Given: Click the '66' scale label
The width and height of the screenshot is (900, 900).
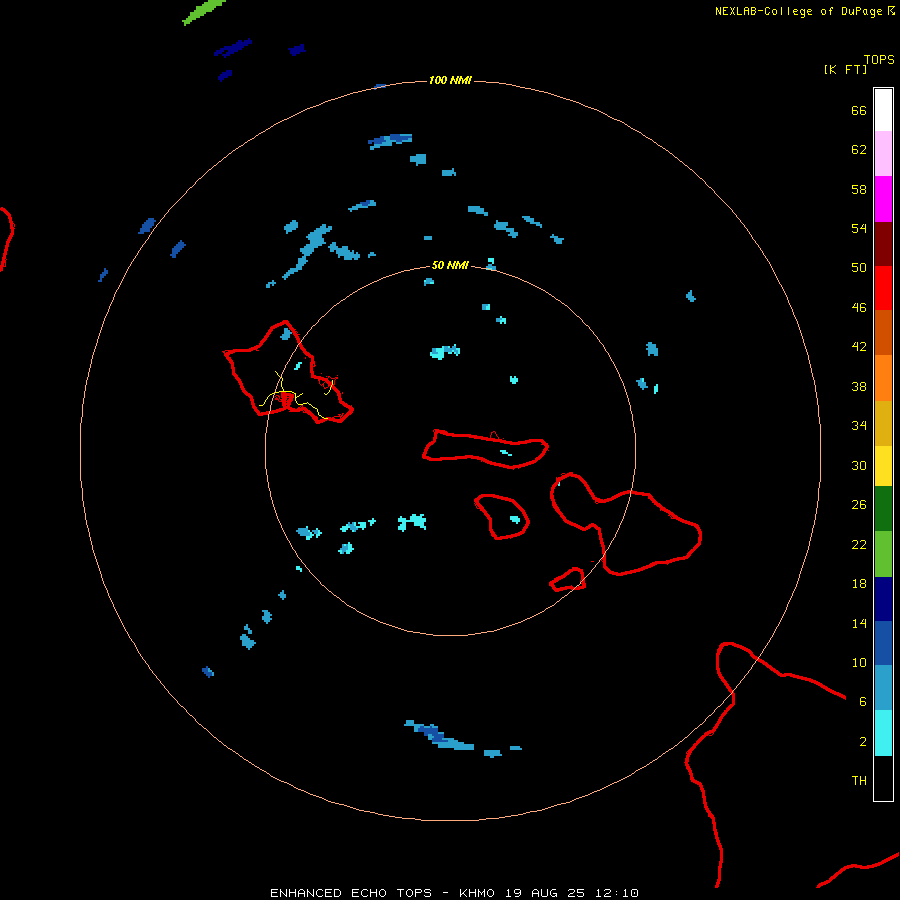Looking at the screenshot, I should point(859,111).
